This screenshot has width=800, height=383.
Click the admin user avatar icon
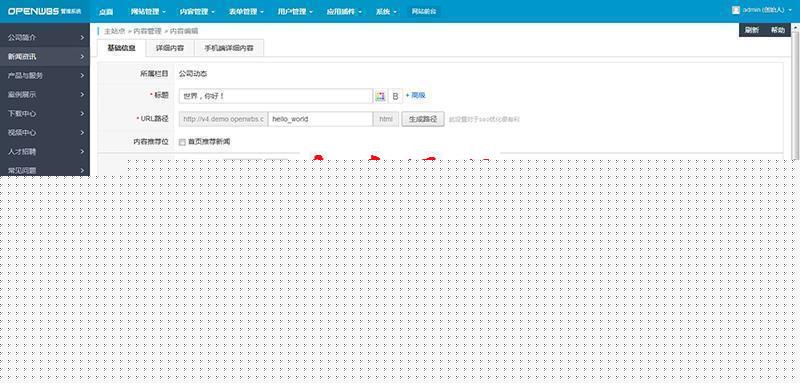point(736,10)
